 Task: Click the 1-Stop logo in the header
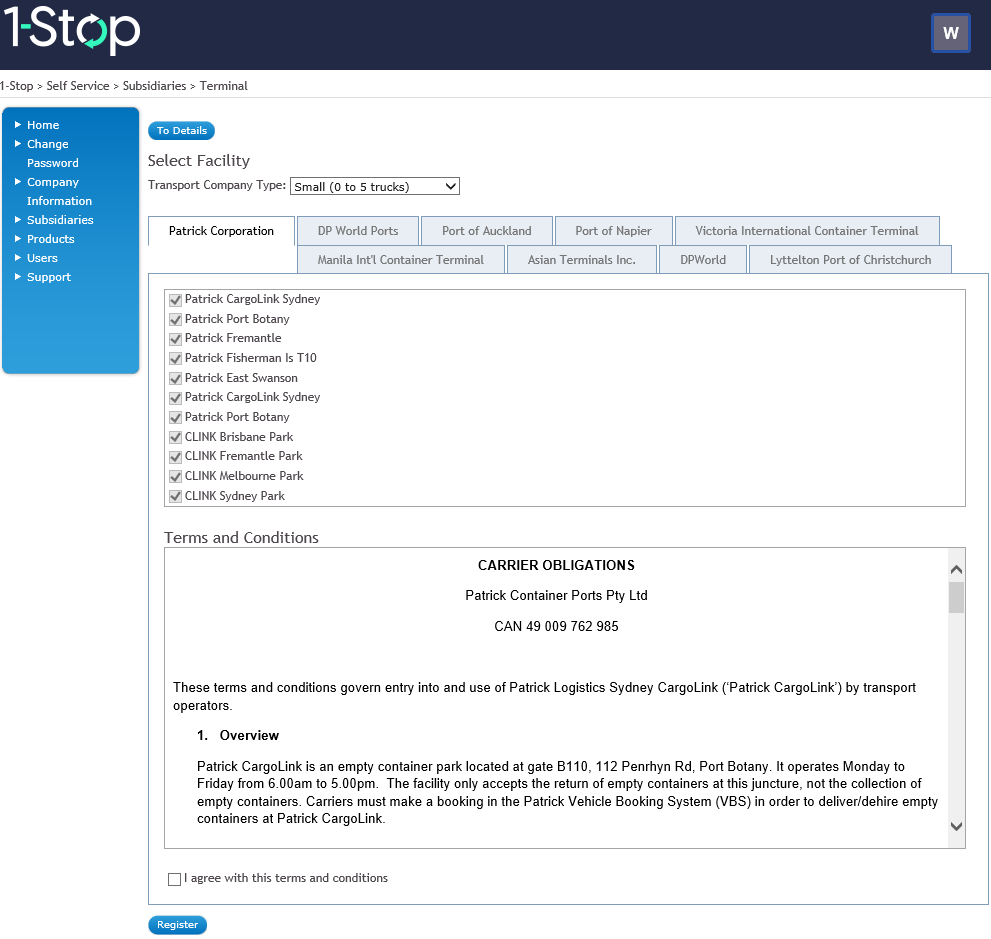click(71, 29)
